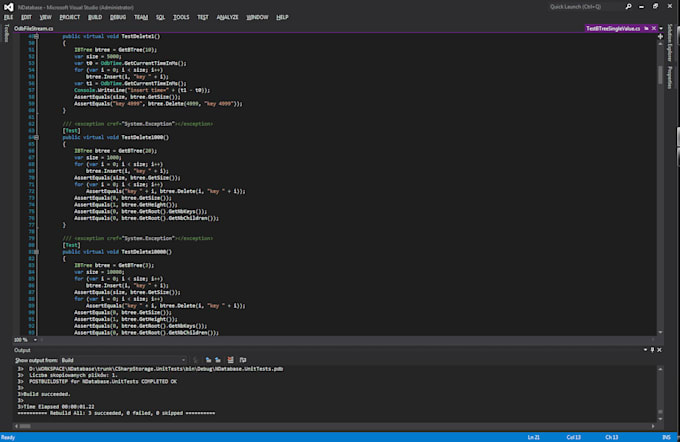Close the TestBTreeSingleValue.cs tab
Viewport: 680px width, 442px height.
pyautogui.click(x=654, y=28)
